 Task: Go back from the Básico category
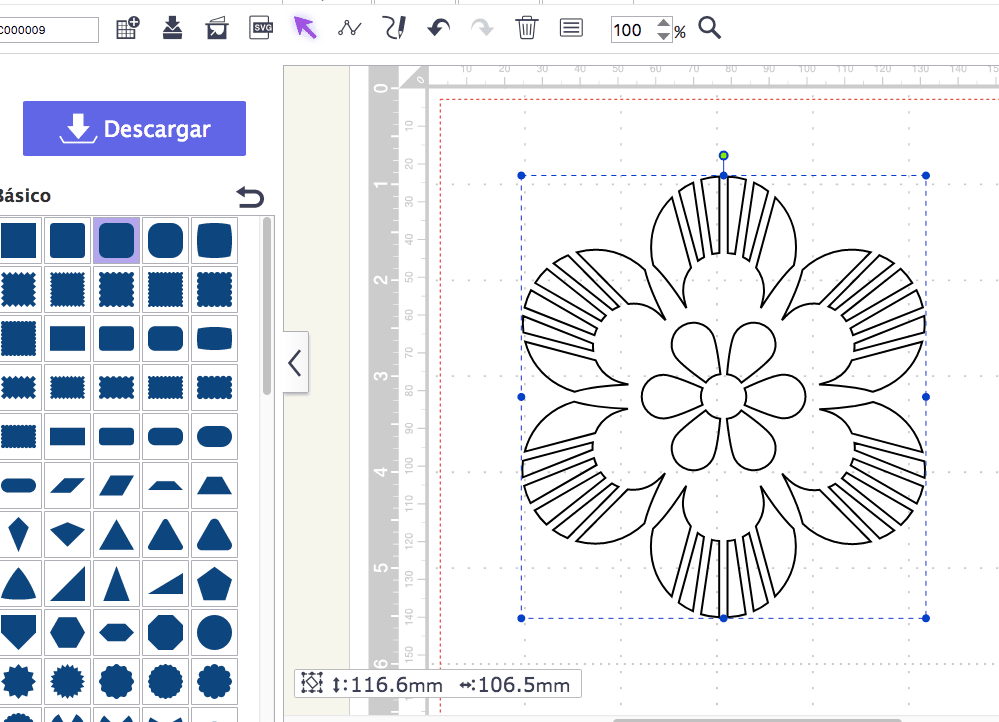250,197
